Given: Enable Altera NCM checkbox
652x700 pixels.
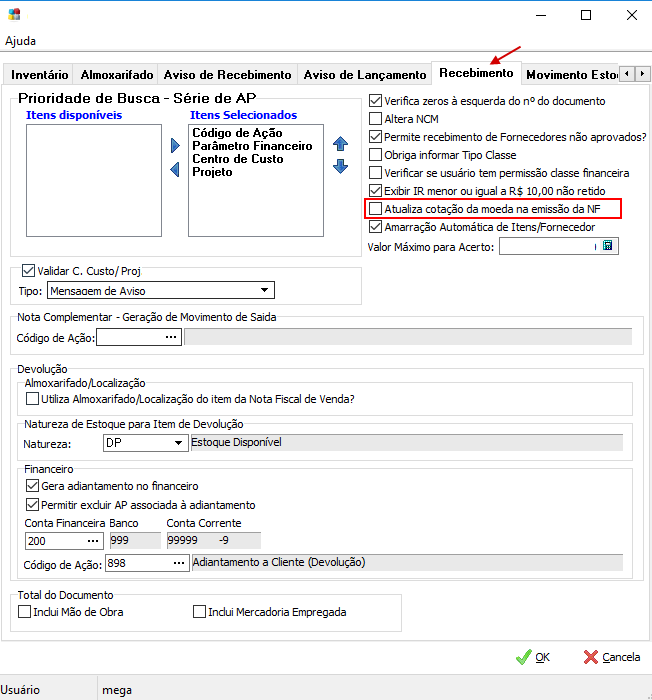Looking at the screenshot, I should pyautogui.click(x=376, y=119).
